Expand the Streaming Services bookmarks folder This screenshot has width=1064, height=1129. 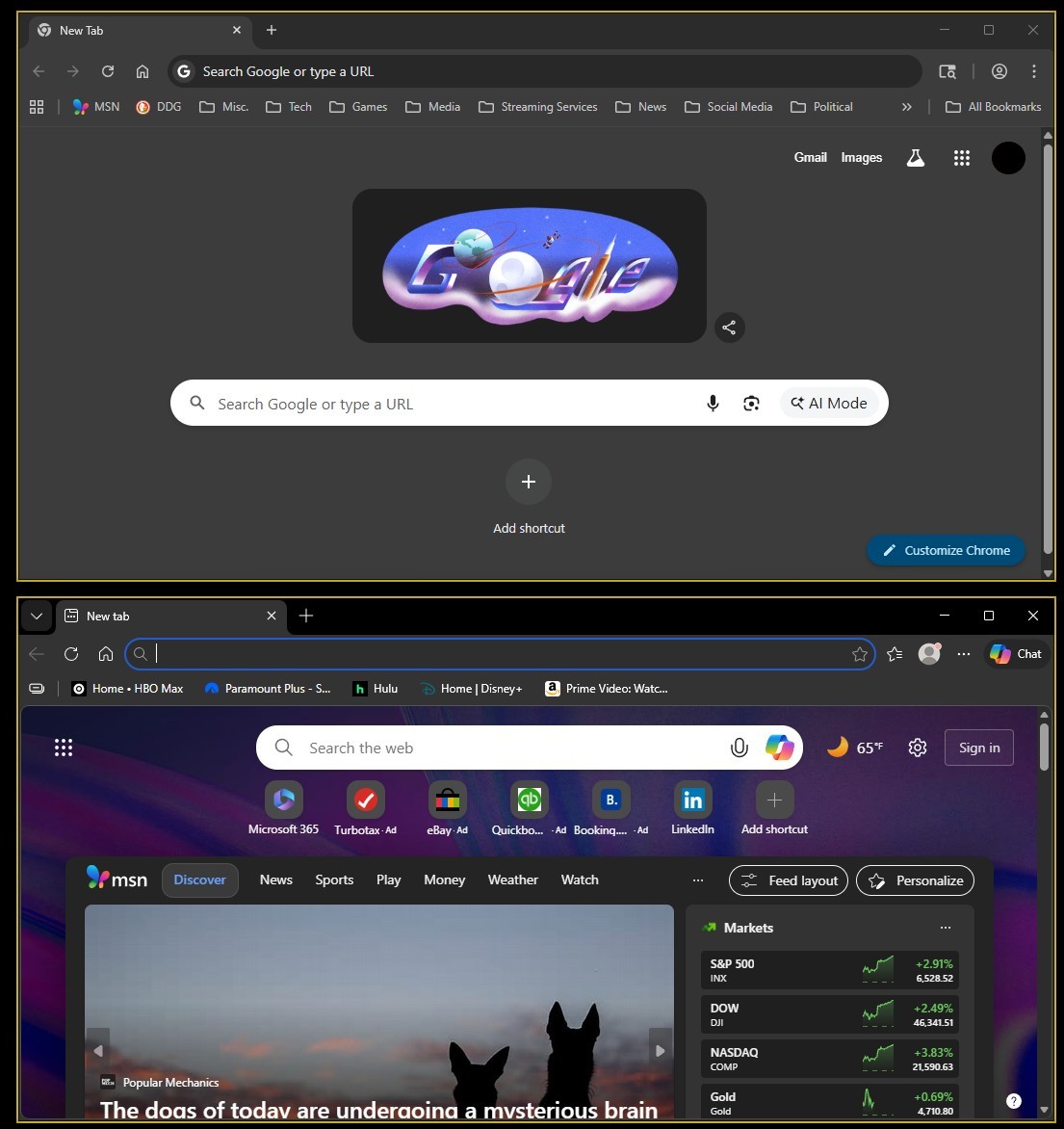(x=537, y=107)
